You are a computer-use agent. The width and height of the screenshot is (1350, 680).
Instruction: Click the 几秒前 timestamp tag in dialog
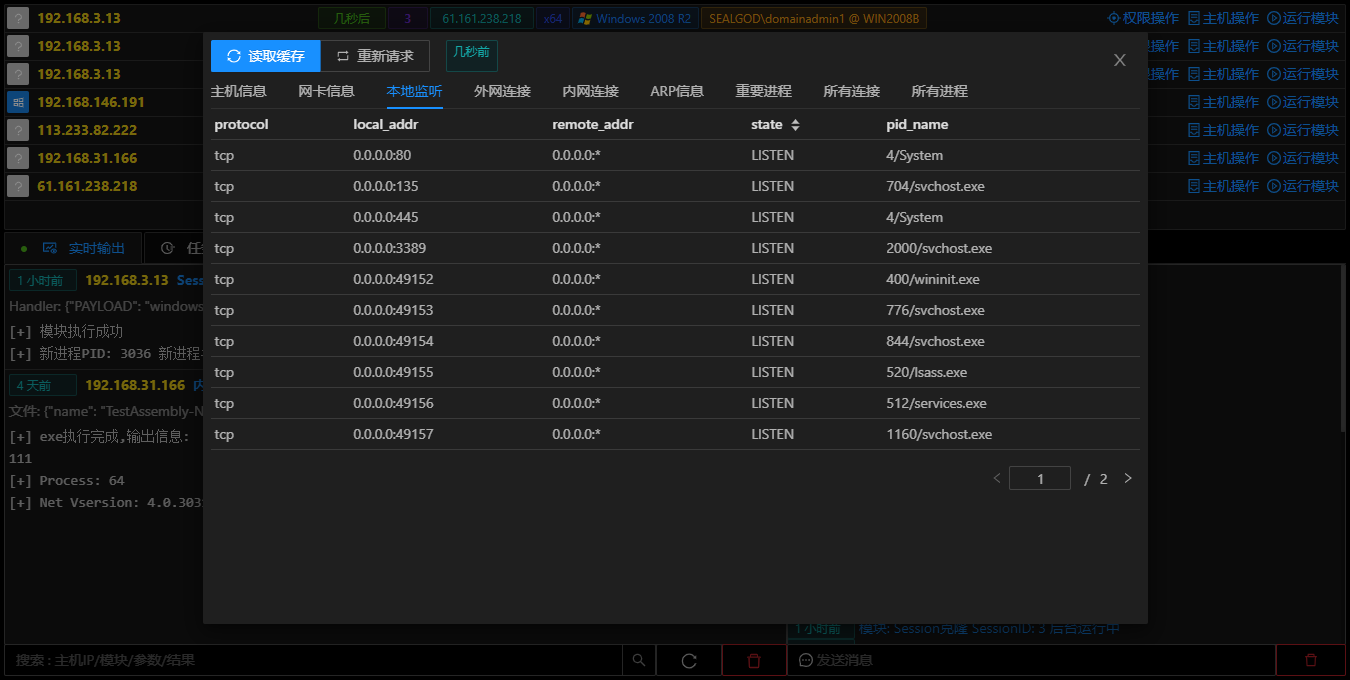[x=471, y=55]
